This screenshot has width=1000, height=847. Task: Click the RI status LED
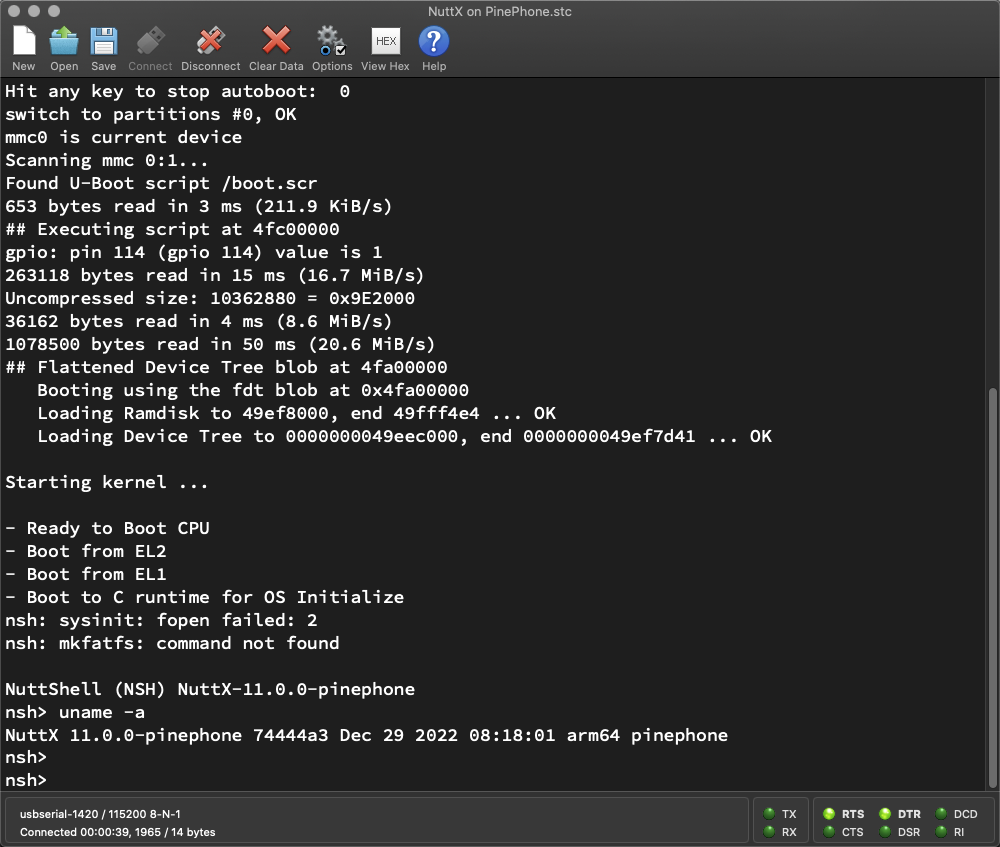pyautogui.click(x=942, y=832)
